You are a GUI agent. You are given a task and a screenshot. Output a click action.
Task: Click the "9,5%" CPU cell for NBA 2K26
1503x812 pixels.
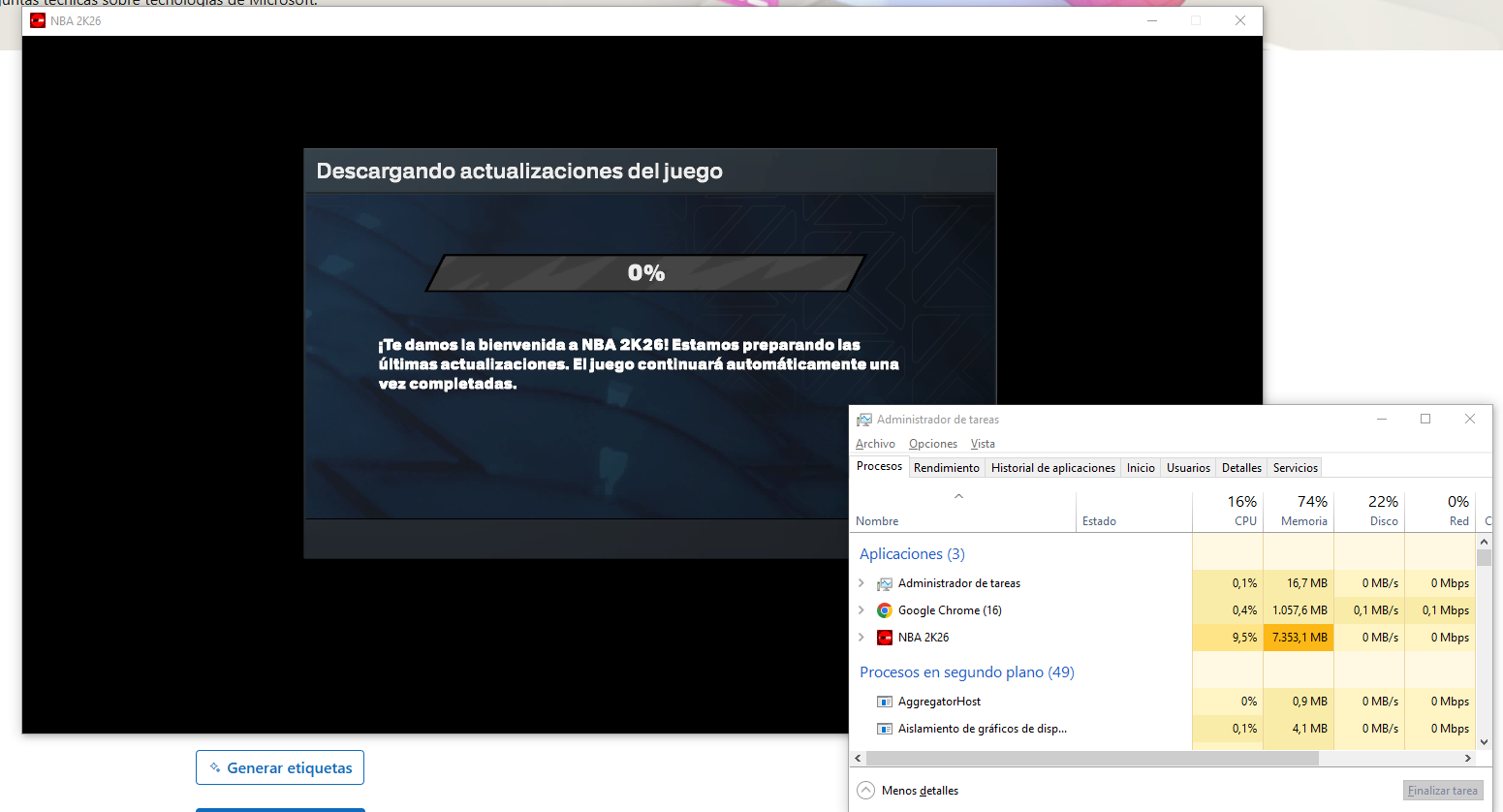(x=1228, y=638)
